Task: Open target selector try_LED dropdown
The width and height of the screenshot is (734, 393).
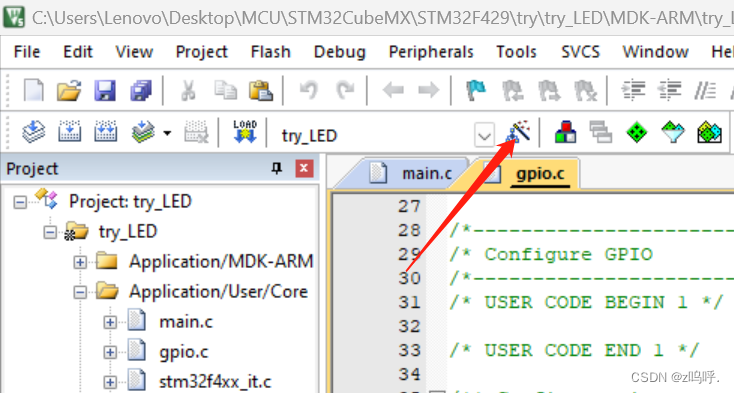Action: (484, 135)
